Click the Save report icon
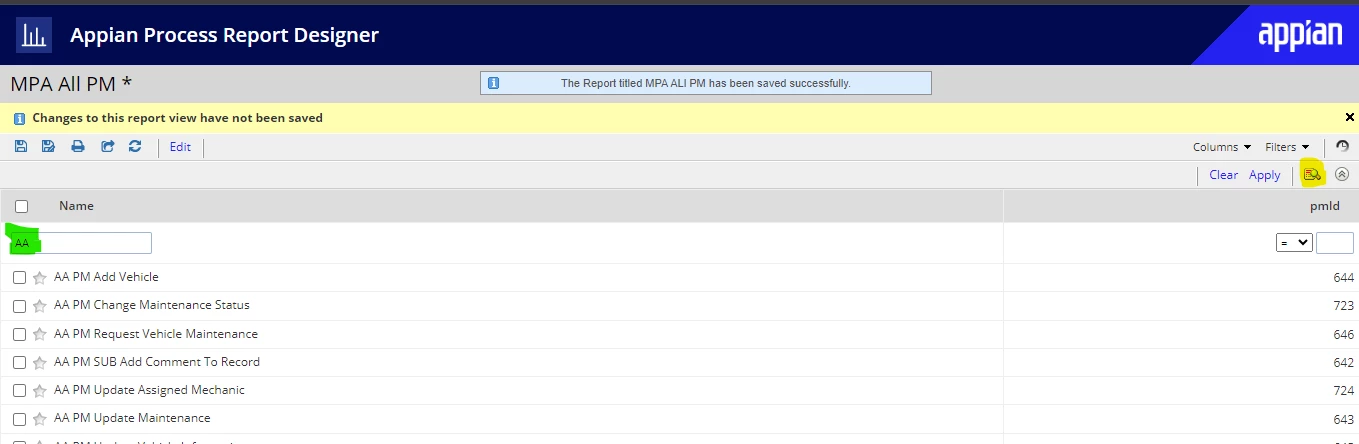The image size is (1359, 444). click(x=21, y=147)
